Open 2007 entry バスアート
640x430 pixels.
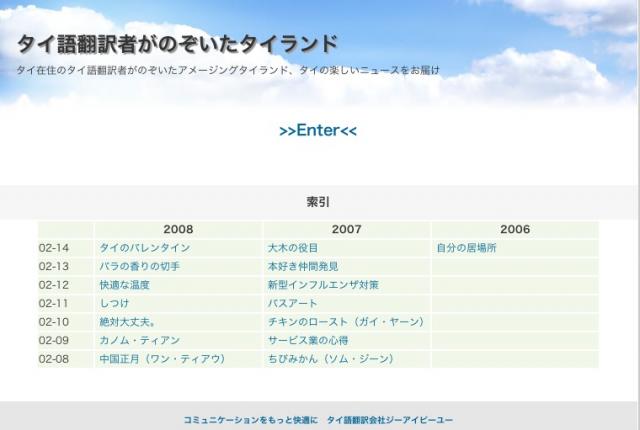click(x=292, y=303)
